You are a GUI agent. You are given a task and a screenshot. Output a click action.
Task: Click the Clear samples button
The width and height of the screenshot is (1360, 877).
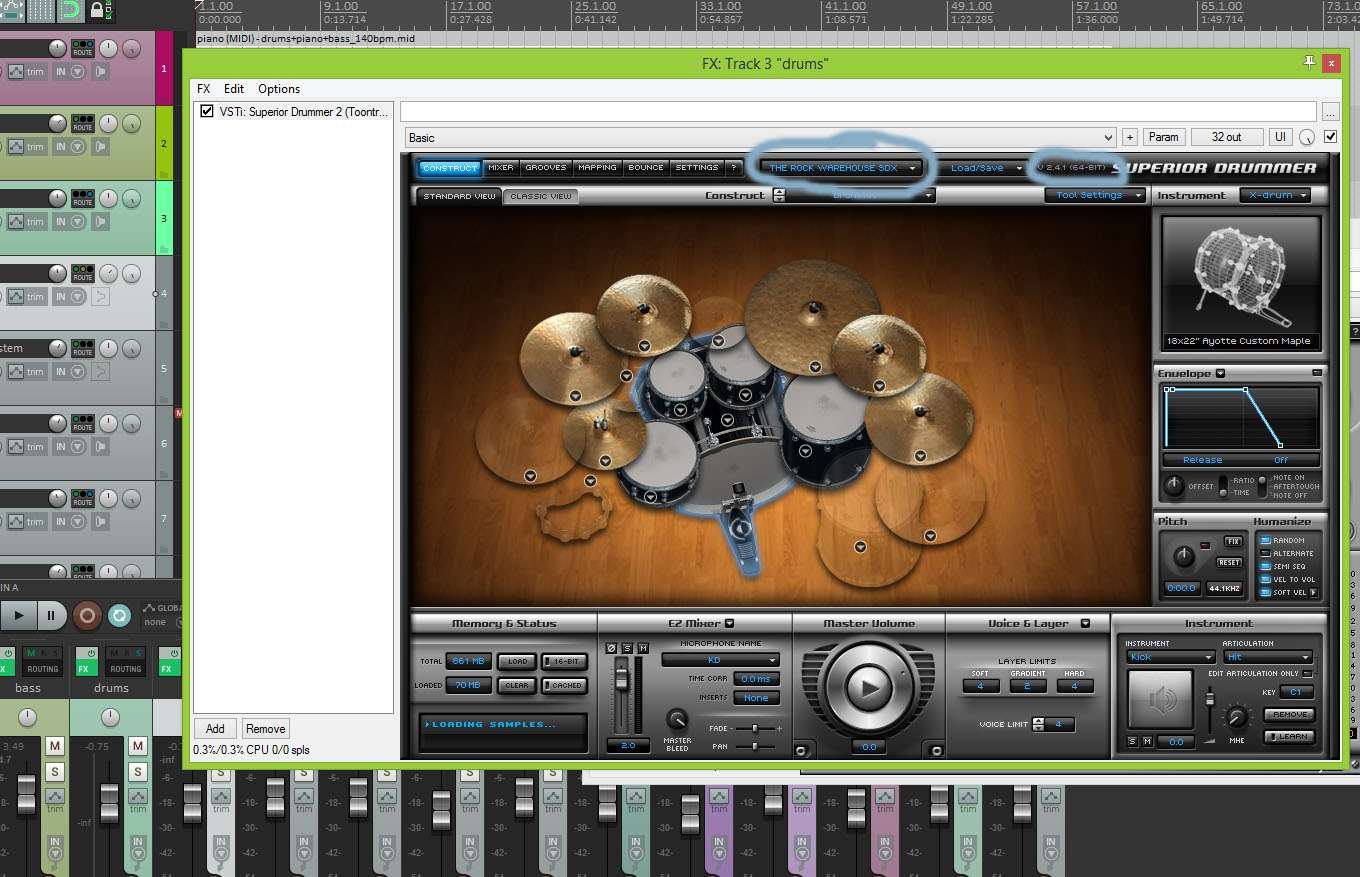[517, 685]
